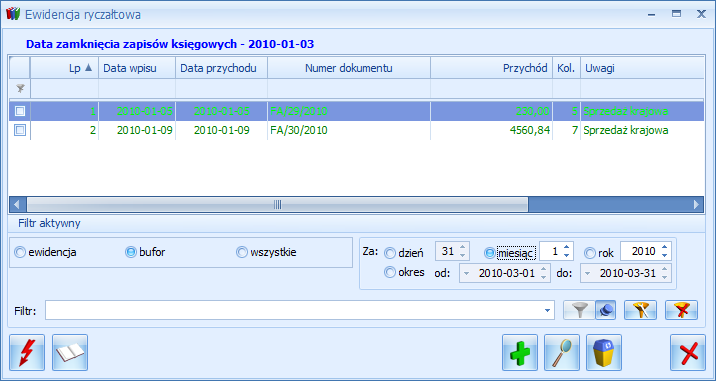Select the wszystkie radio button
716x381 pixels.
click(x=242, y=252)
